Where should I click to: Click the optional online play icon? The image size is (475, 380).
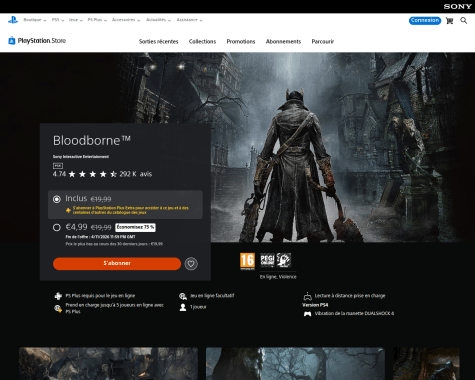183,296
